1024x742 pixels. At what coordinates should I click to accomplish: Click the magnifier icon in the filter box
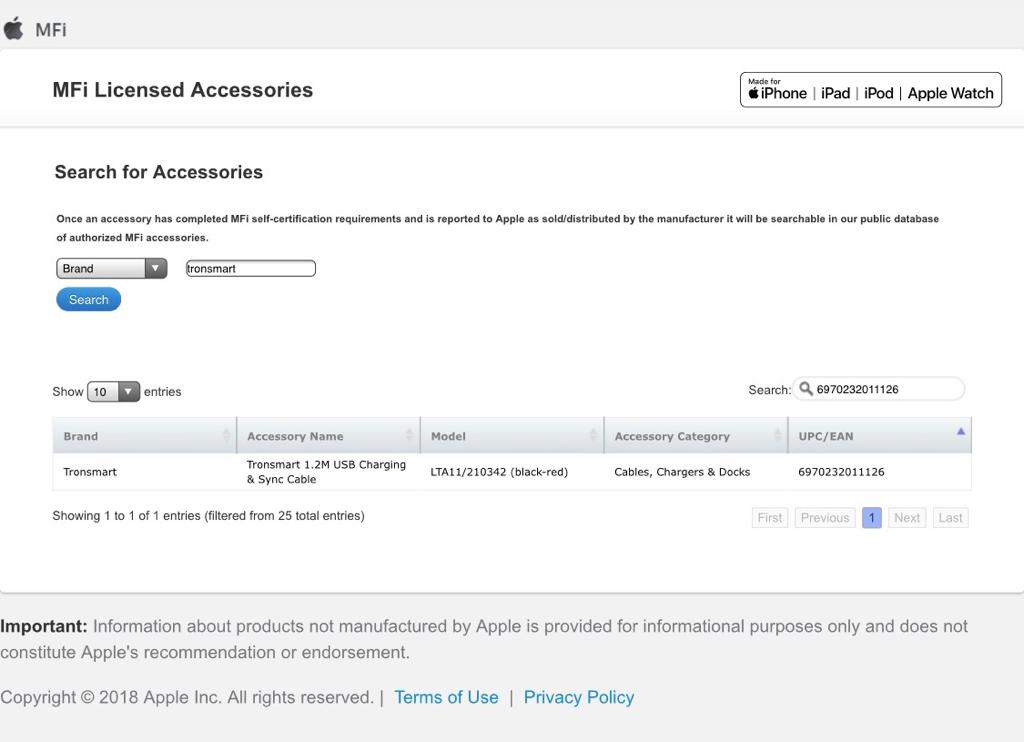806,389
